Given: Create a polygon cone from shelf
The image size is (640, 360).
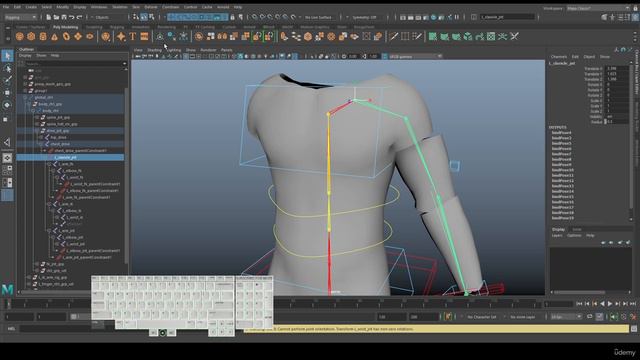Looking at the screenshot, I should pos(54,37).
